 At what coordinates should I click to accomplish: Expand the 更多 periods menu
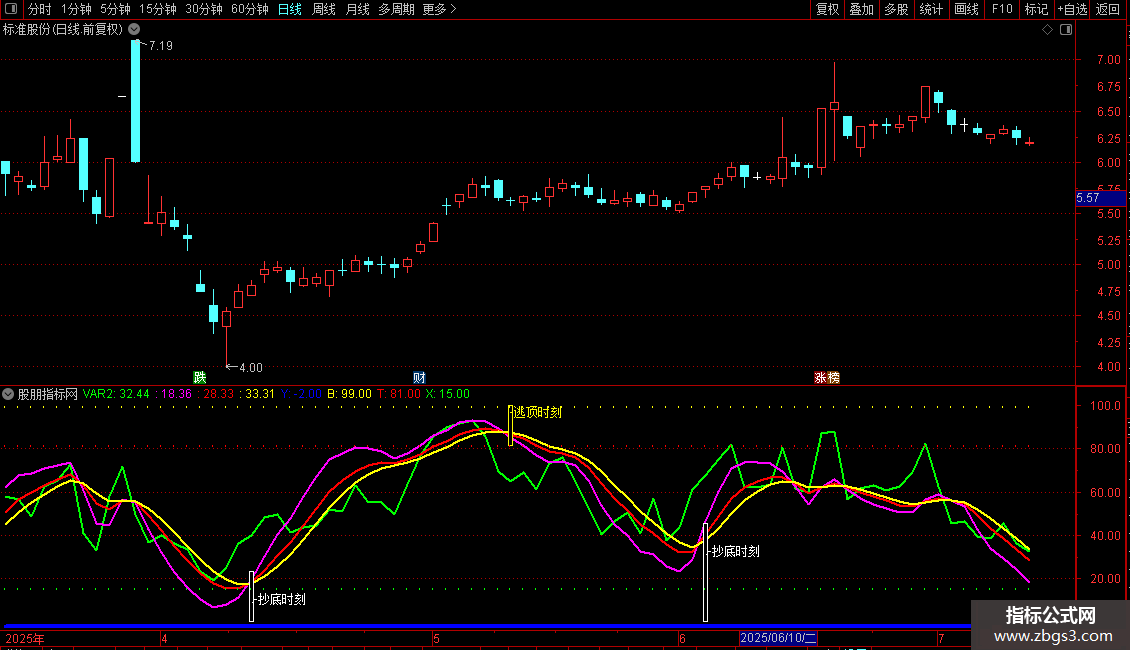[440, 9]
